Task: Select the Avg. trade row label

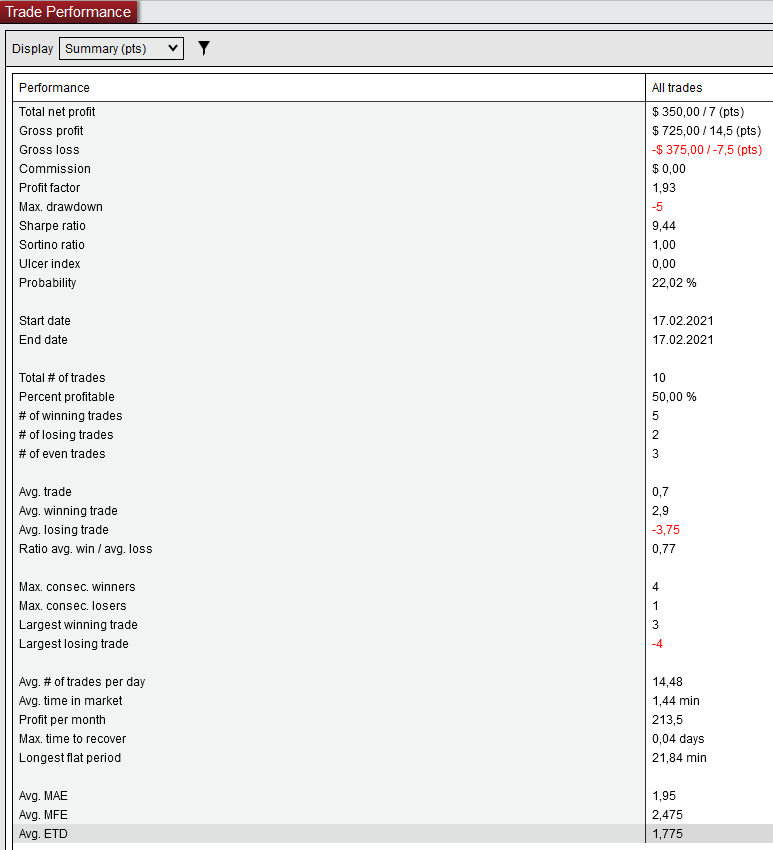Action: (45, 492)
